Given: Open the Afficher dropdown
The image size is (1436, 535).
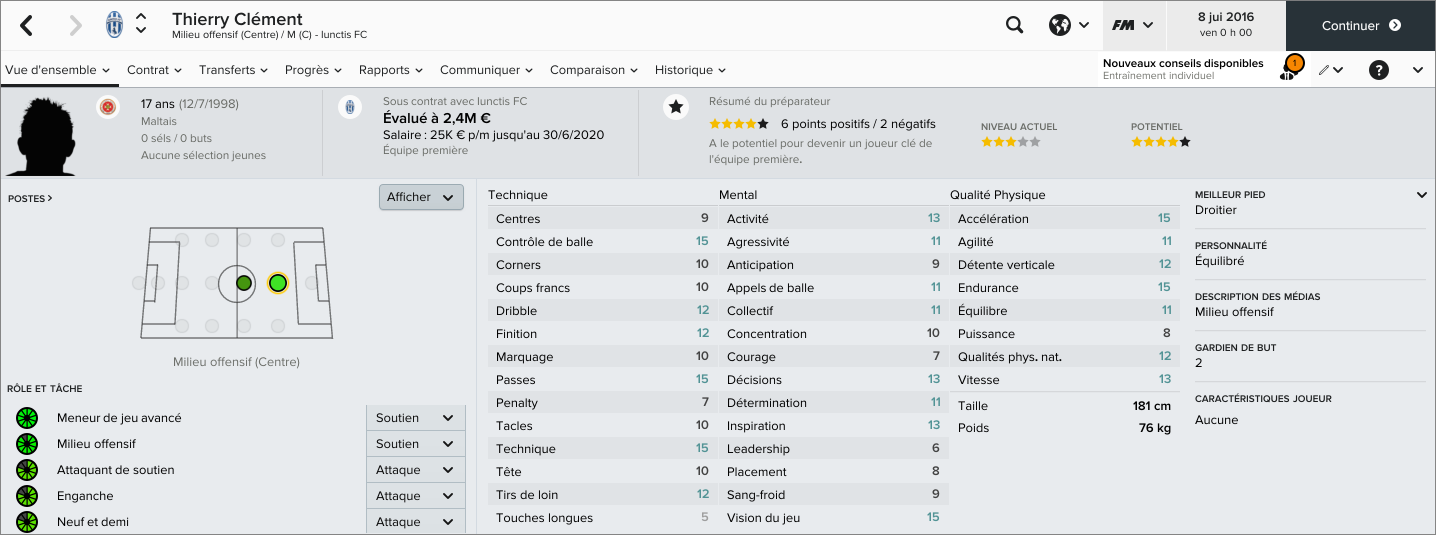Looking at the screenshot, I should (421, 197).
